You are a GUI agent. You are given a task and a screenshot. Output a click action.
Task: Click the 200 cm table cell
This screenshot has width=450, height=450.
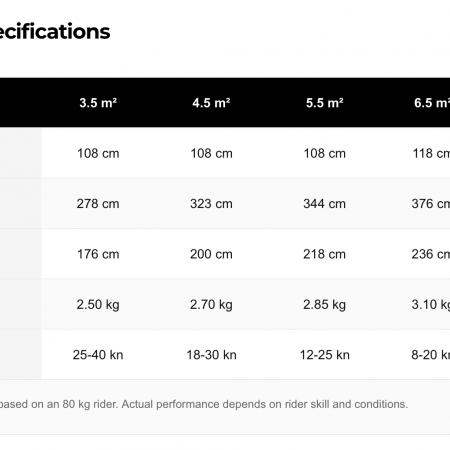tap(211, 254)
